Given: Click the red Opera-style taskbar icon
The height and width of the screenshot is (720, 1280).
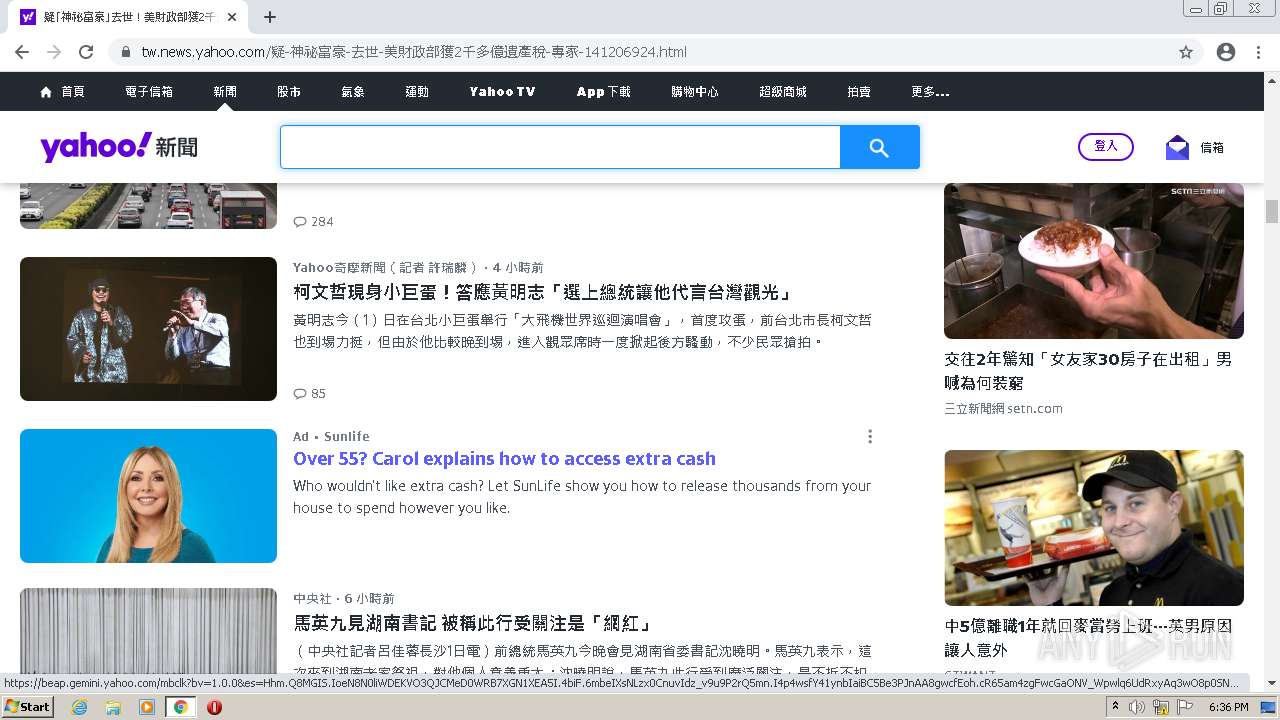Looking at the screenshot, I should (x=214, y=706).
